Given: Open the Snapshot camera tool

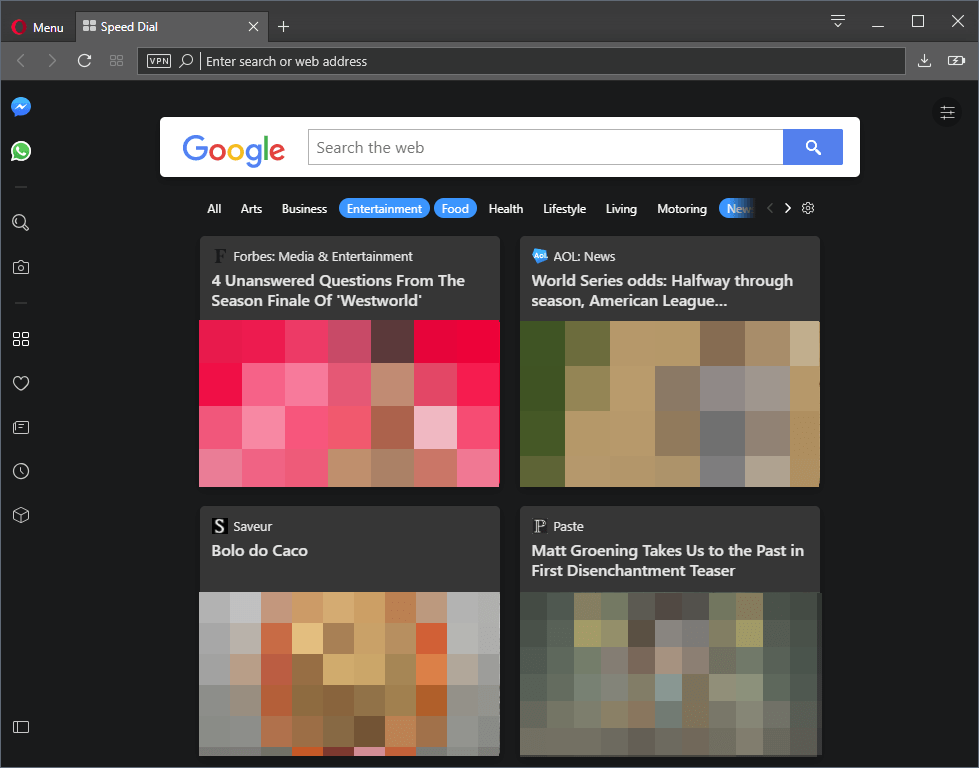Looking at the screenshot, I should pyautogui.click(x=21, y=267).
